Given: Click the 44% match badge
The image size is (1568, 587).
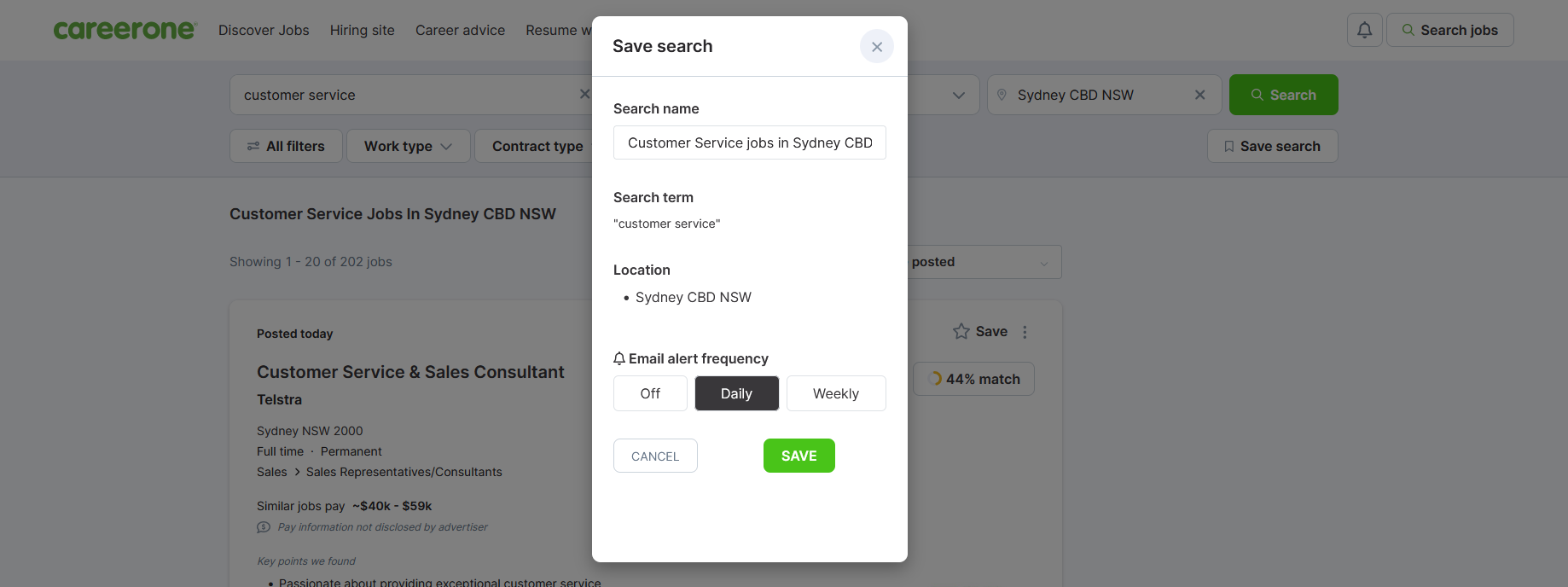Looking at the screenshot, I should (973, 379).
